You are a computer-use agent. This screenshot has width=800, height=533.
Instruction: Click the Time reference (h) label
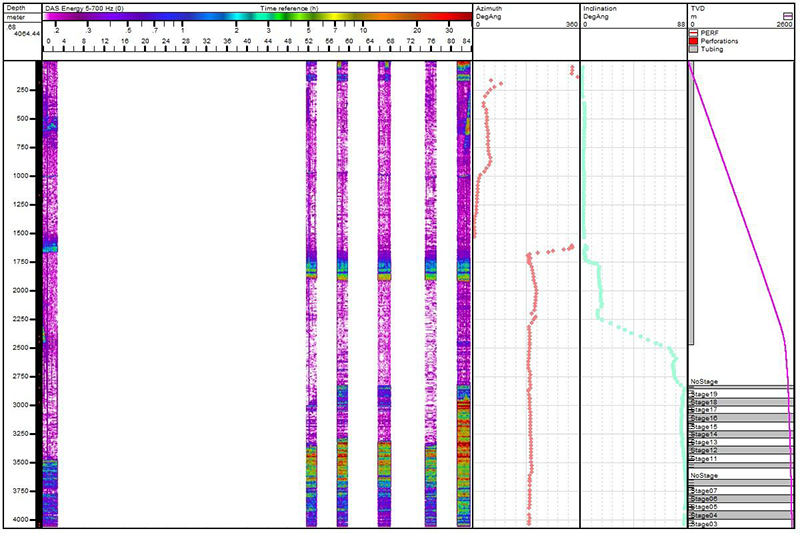pos(289,9)
